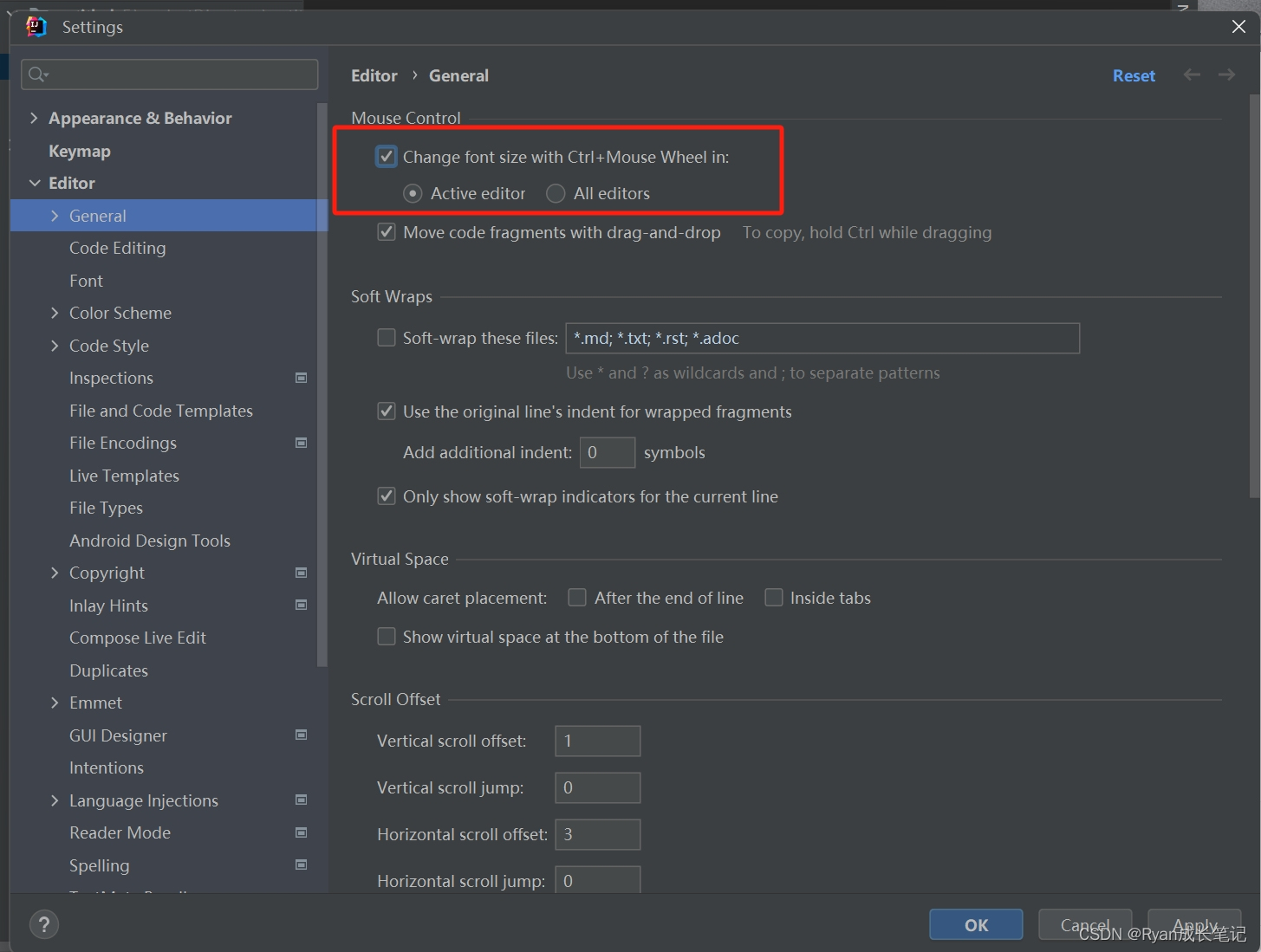Click the Vertical scroll offset field
Image resolution: width=1261 pixels, height=952 pixels.
(598, 741)
